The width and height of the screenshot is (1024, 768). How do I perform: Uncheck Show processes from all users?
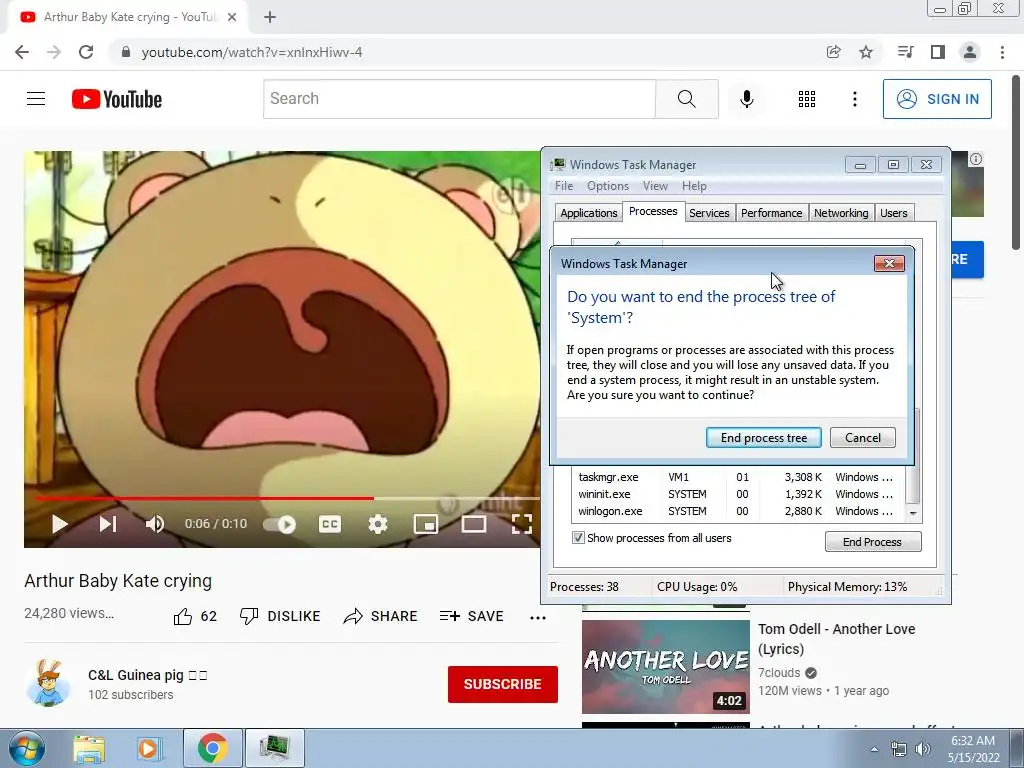tap(578, 537)
